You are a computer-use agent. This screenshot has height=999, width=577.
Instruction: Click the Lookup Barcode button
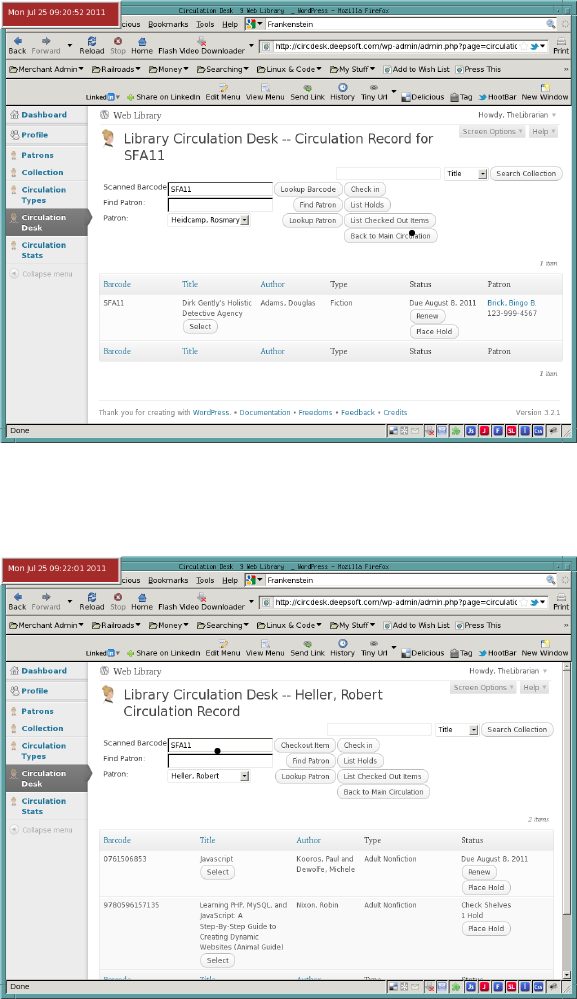(x=308, y=189)
